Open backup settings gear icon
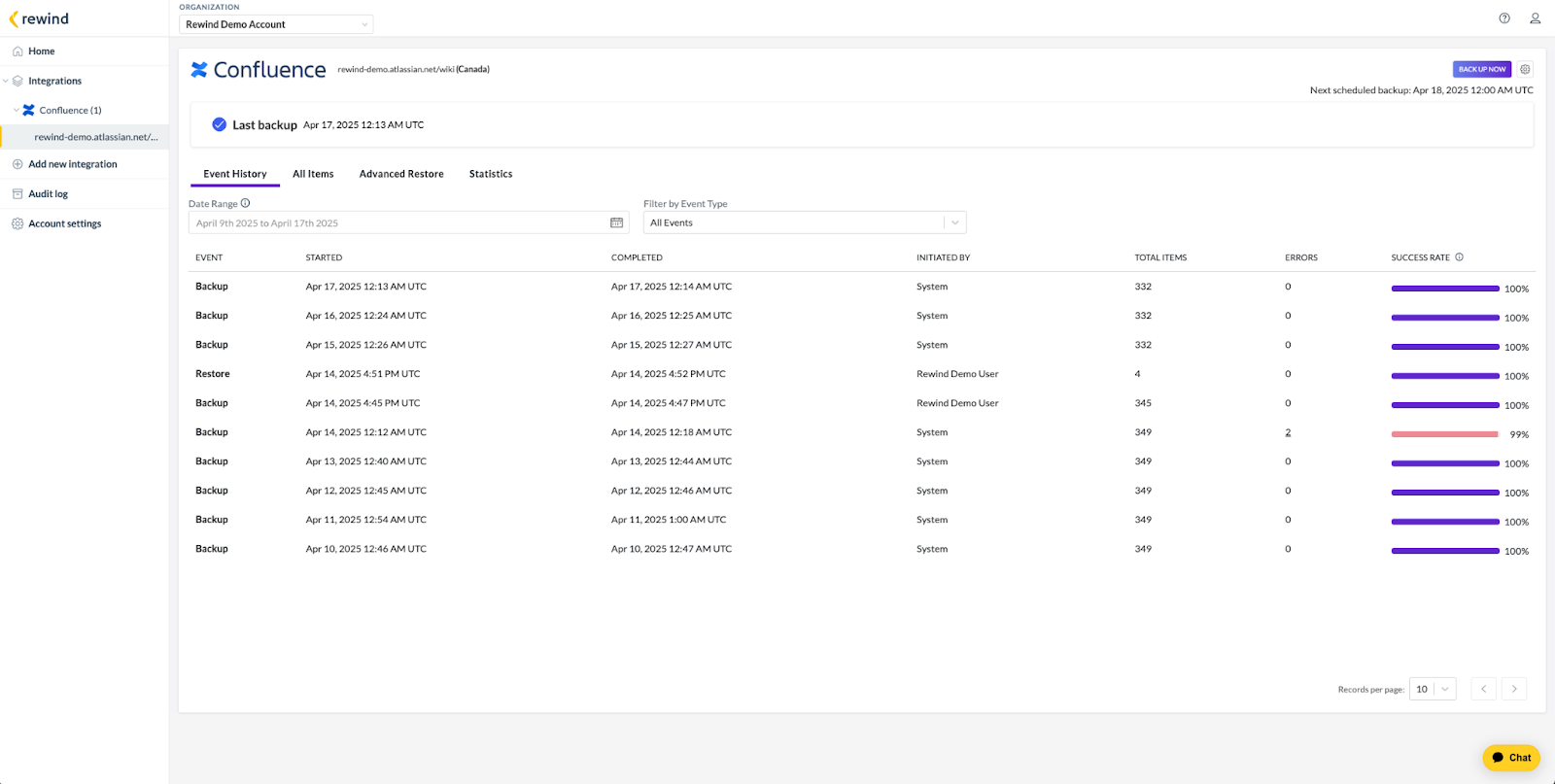 click(x=1525, y=69)
